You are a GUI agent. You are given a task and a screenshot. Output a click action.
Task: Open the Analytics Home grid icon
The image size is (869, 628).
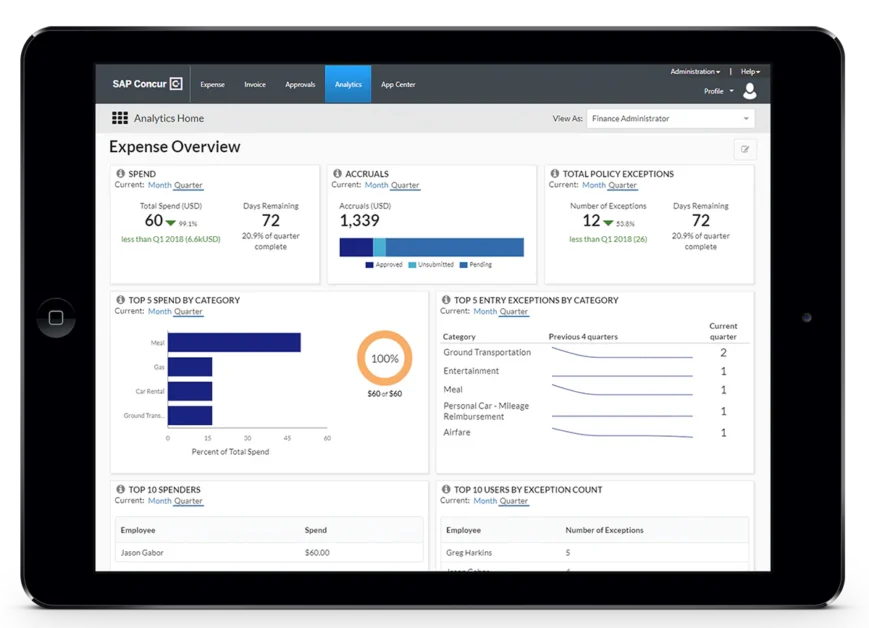tap(120, 118)
